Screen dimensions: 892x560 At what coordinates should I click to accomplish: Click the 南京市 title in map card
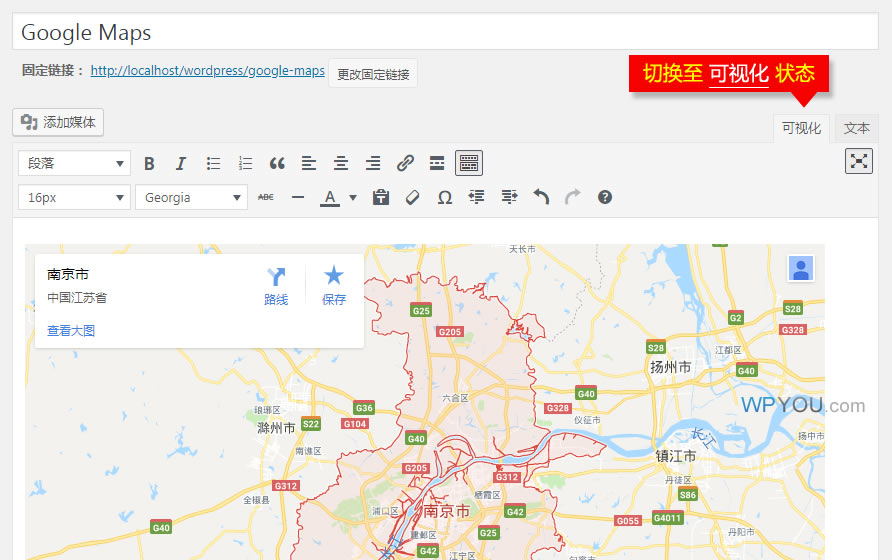(x=68, y=274)
